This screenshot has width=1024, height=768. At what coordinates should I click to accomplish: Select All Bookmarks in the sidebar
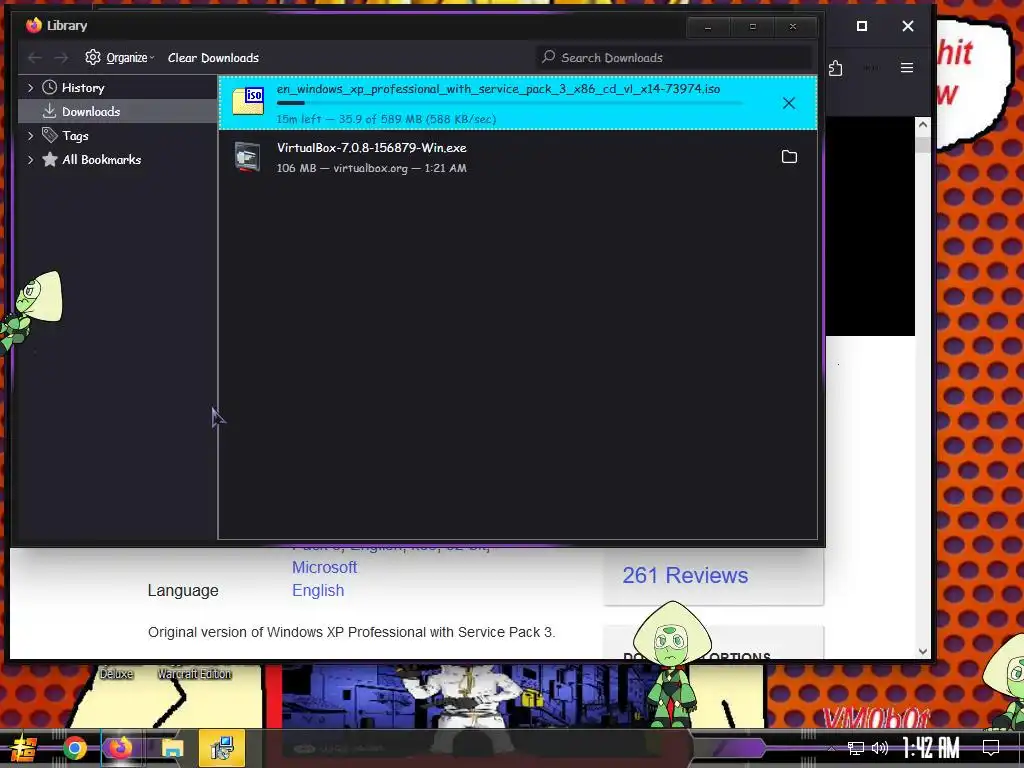pyautogui.click(x=101, y=159)
